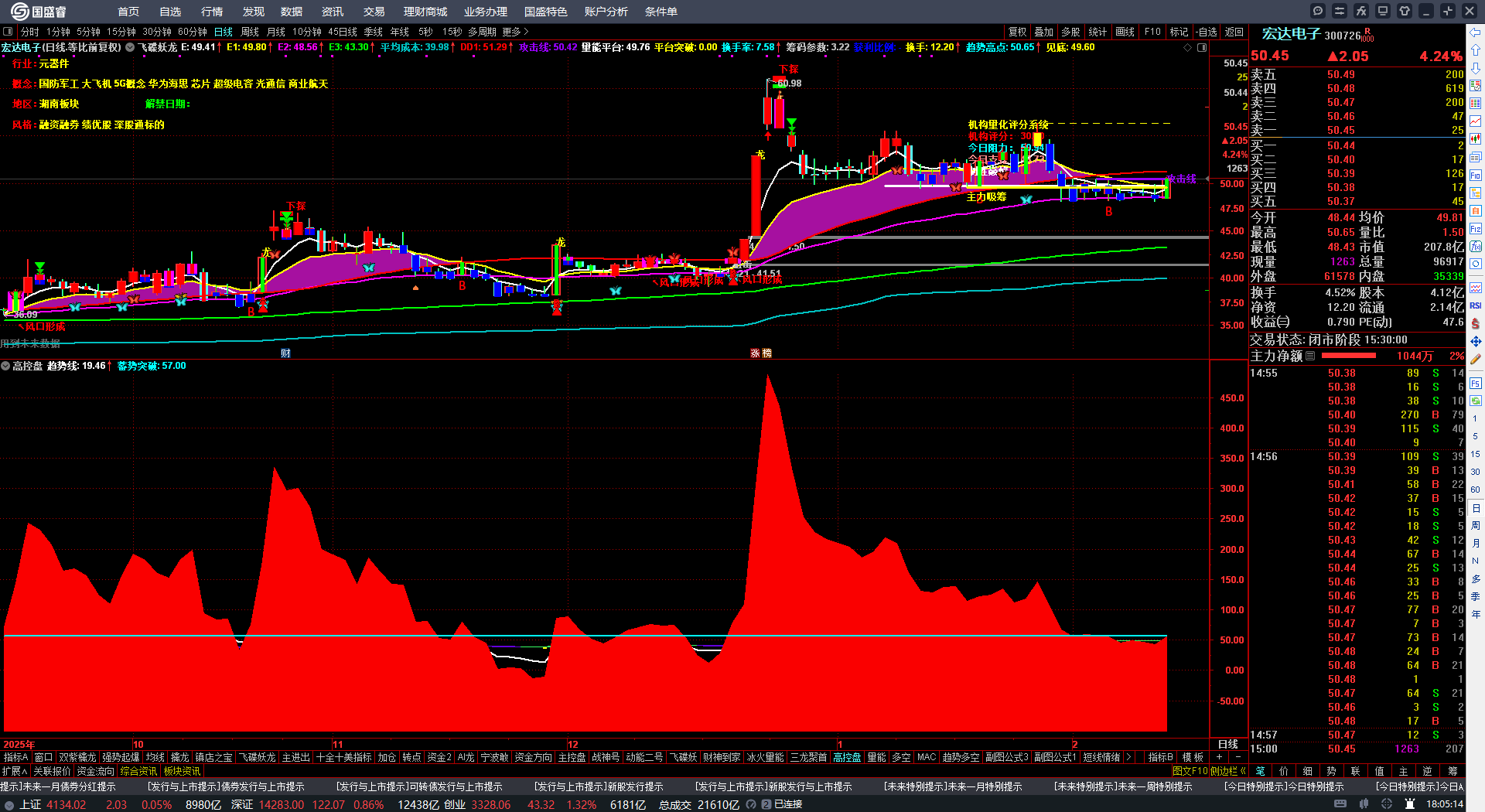Click the left arrow back icon in right sidebar
This screenshot has width=1485, height=812.
pos(1476,32)
